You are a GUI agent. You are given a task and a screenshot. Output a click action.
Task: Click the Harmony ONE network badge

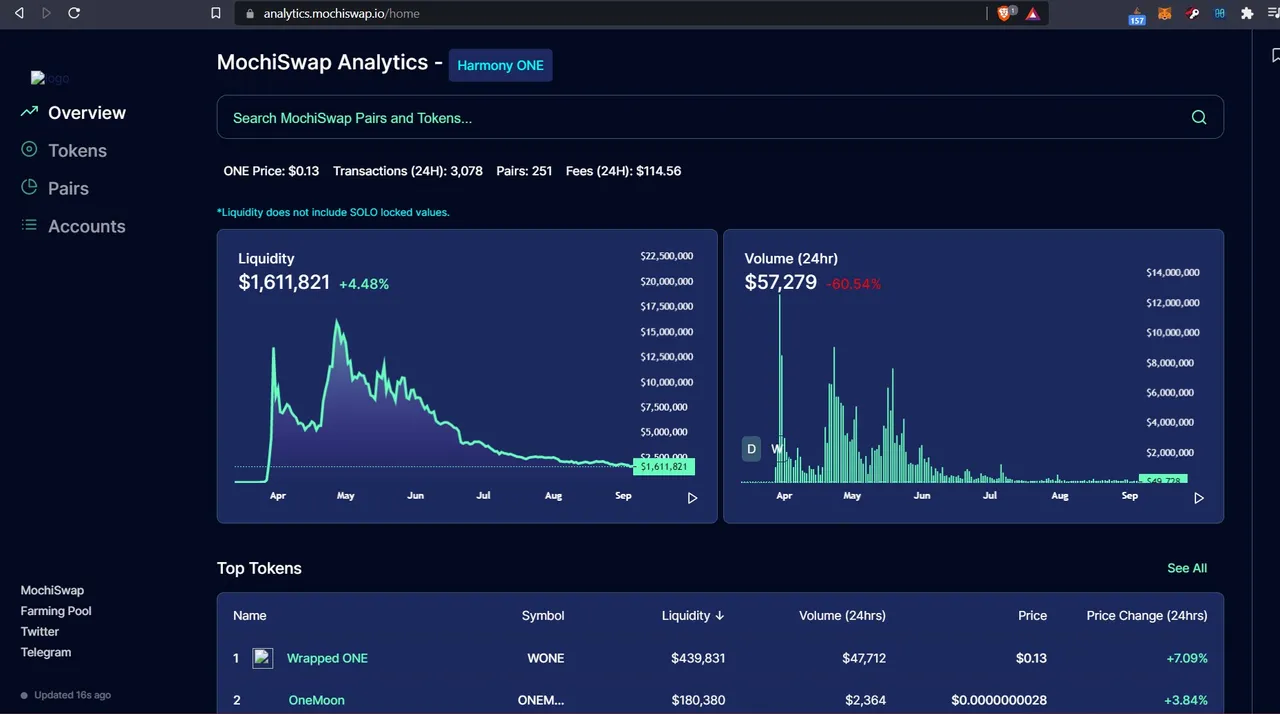tap(500, 65)
